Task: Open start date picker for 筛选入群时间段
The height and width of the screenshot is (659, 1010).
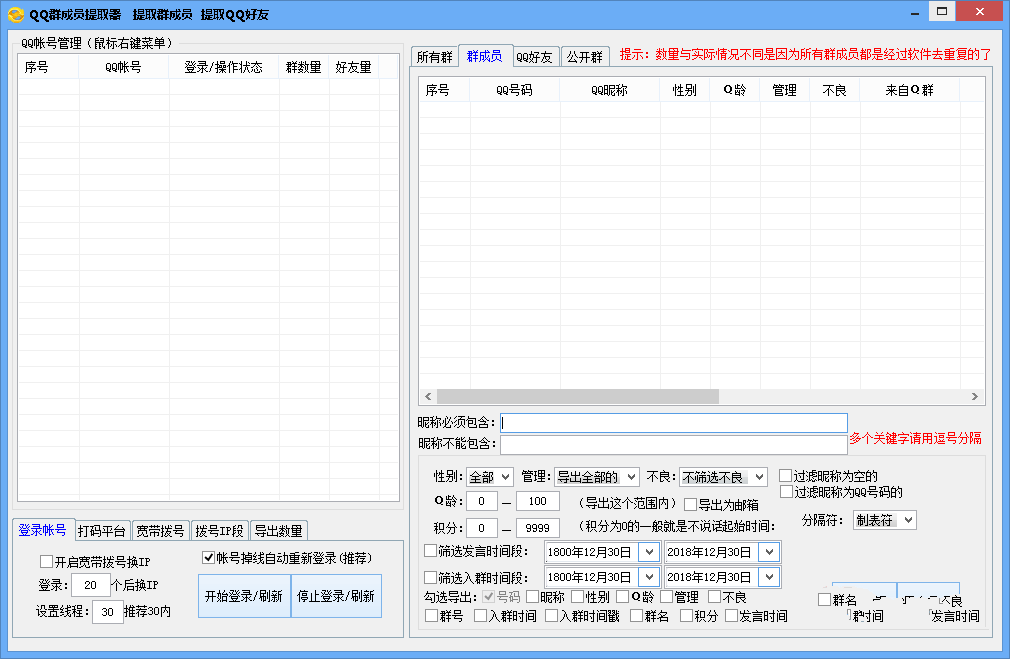Action: 649,577
